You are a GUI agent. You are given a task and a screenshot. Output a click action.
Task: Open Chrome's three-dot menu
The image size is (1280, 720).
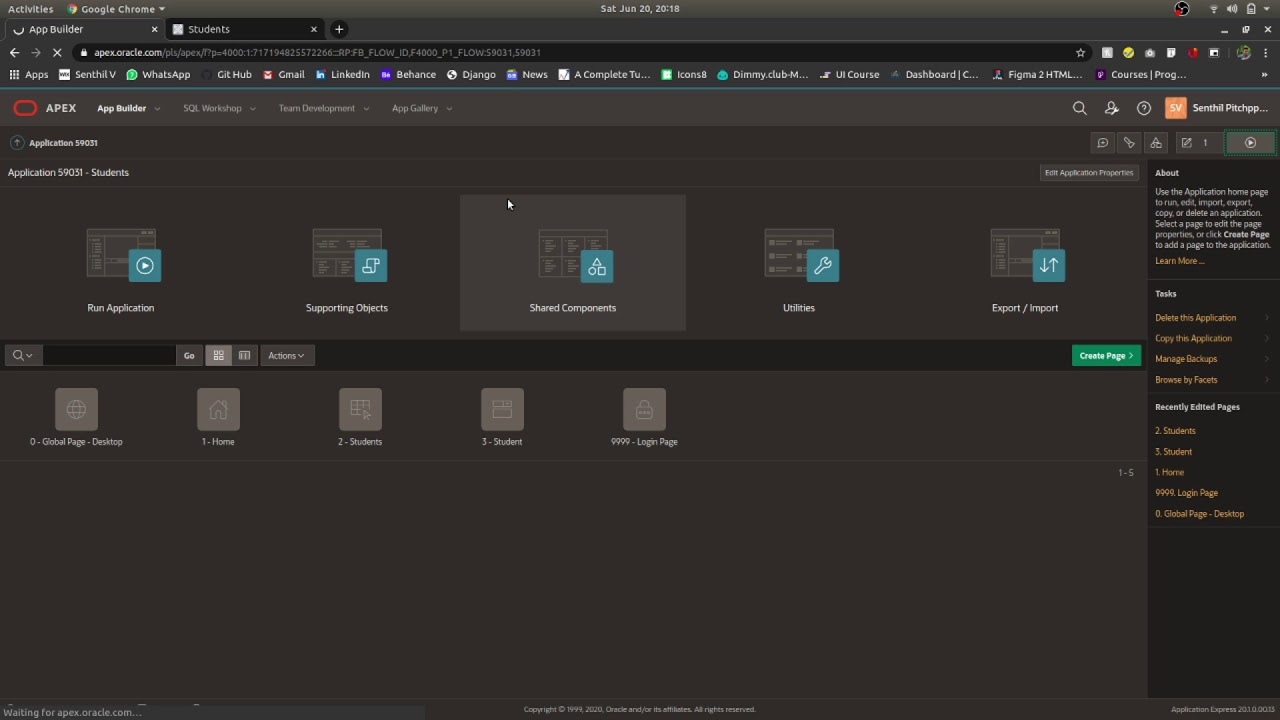click(1267, 52)
